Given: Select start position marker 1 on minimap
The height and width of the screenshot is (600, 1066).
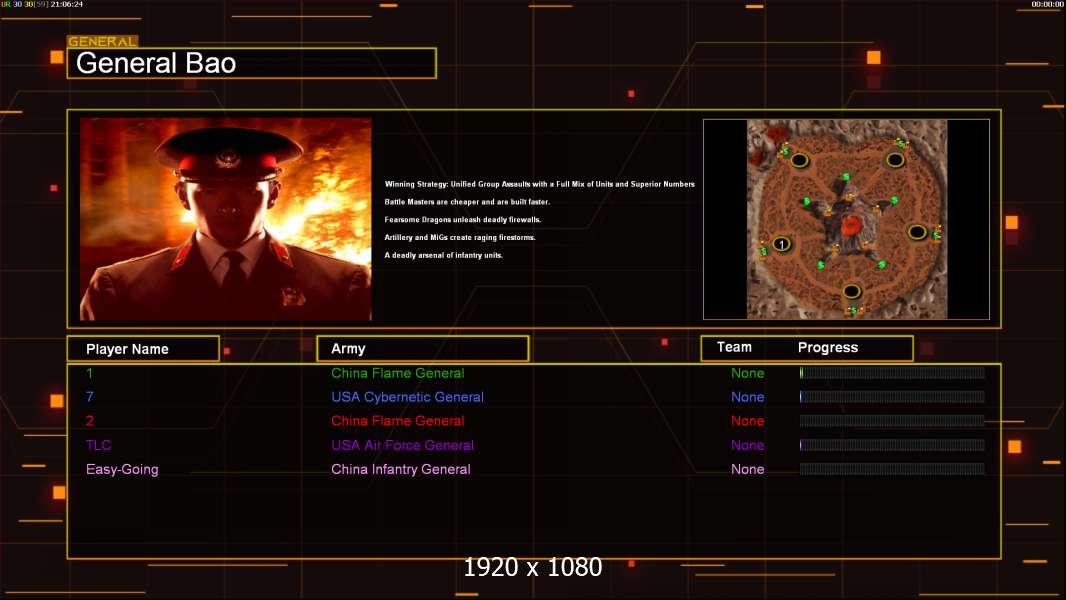Looking at the screenshot, I should coord(782,244).
